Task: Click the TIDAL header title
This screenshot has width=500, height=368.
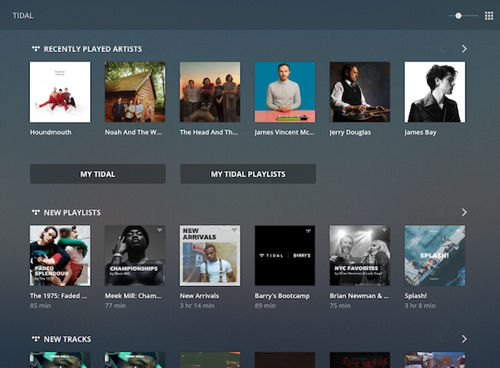Action: click(x=23, y=16)
